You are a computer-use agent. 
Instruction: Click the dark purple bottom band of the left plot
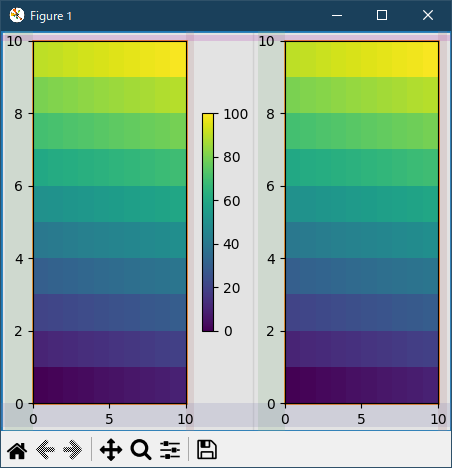pos(110,385)
